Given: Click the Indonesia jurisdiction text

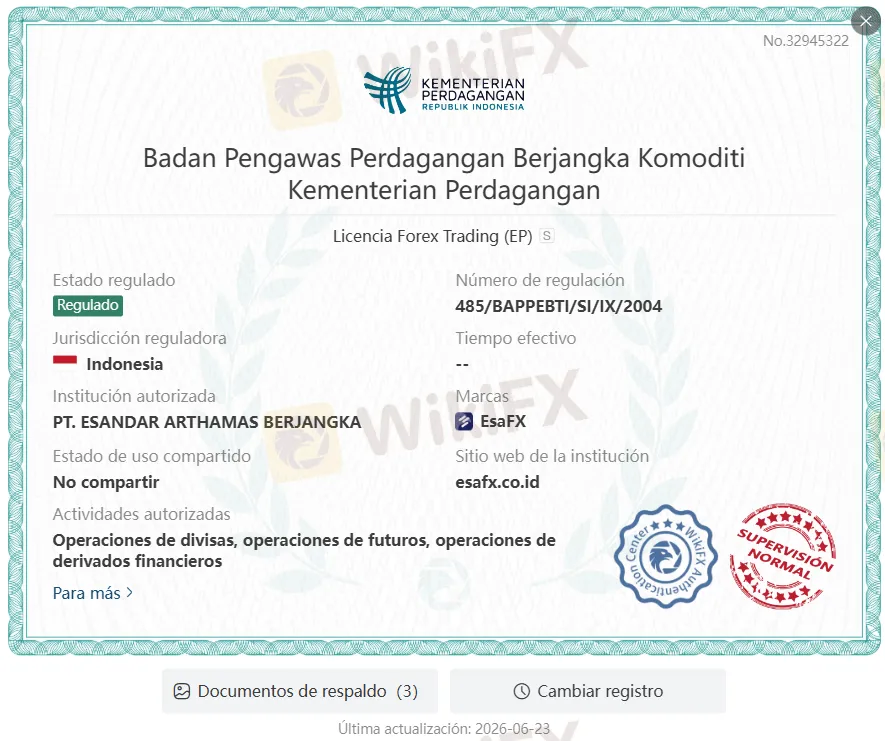Looking at the screenshot, I should click(x=125, y=365).
